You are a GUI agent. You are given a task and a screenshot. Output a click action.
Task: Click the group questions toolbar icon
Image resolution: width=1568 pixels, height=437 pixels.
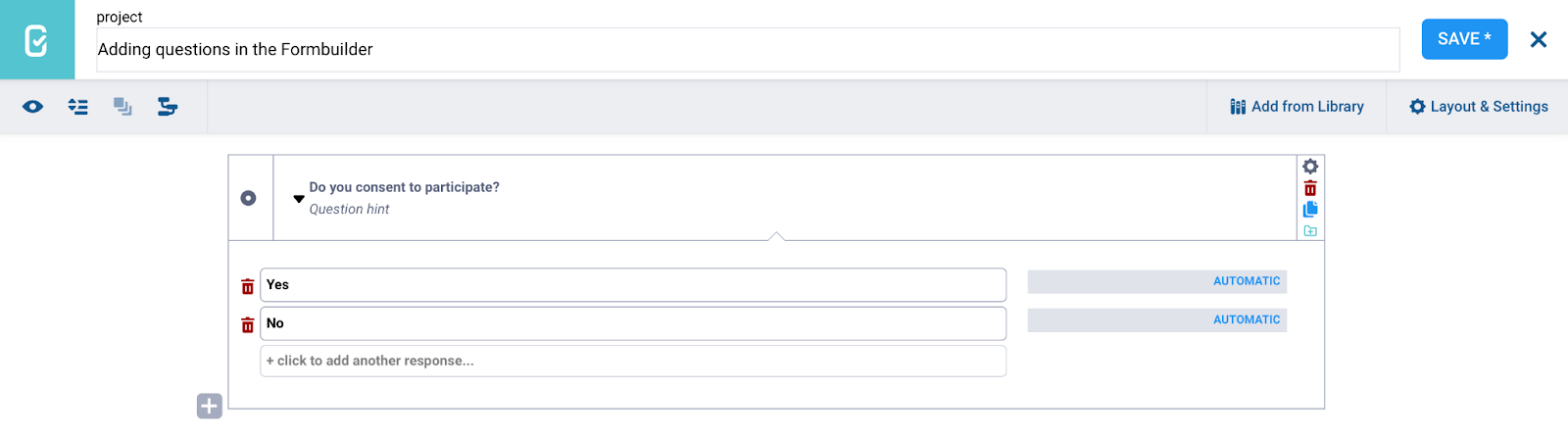pos(122,107)
